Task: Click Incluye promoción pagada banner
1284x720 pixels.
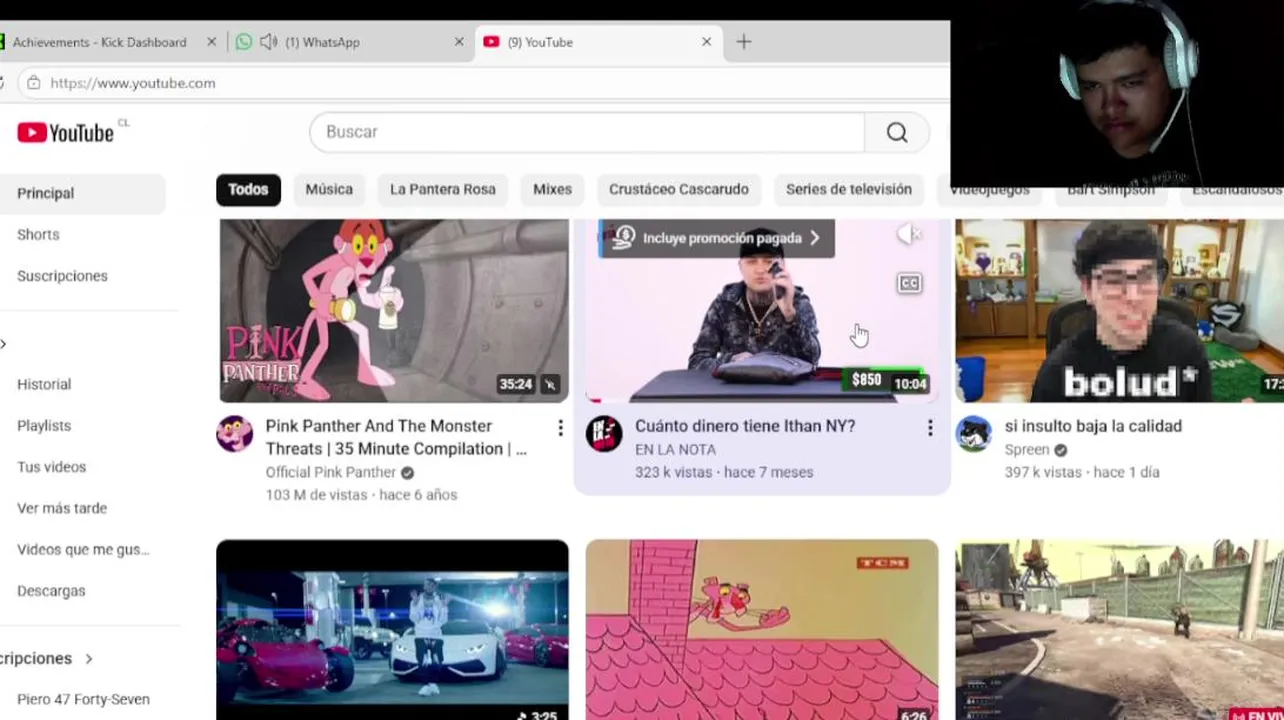Action: (716, 238)
